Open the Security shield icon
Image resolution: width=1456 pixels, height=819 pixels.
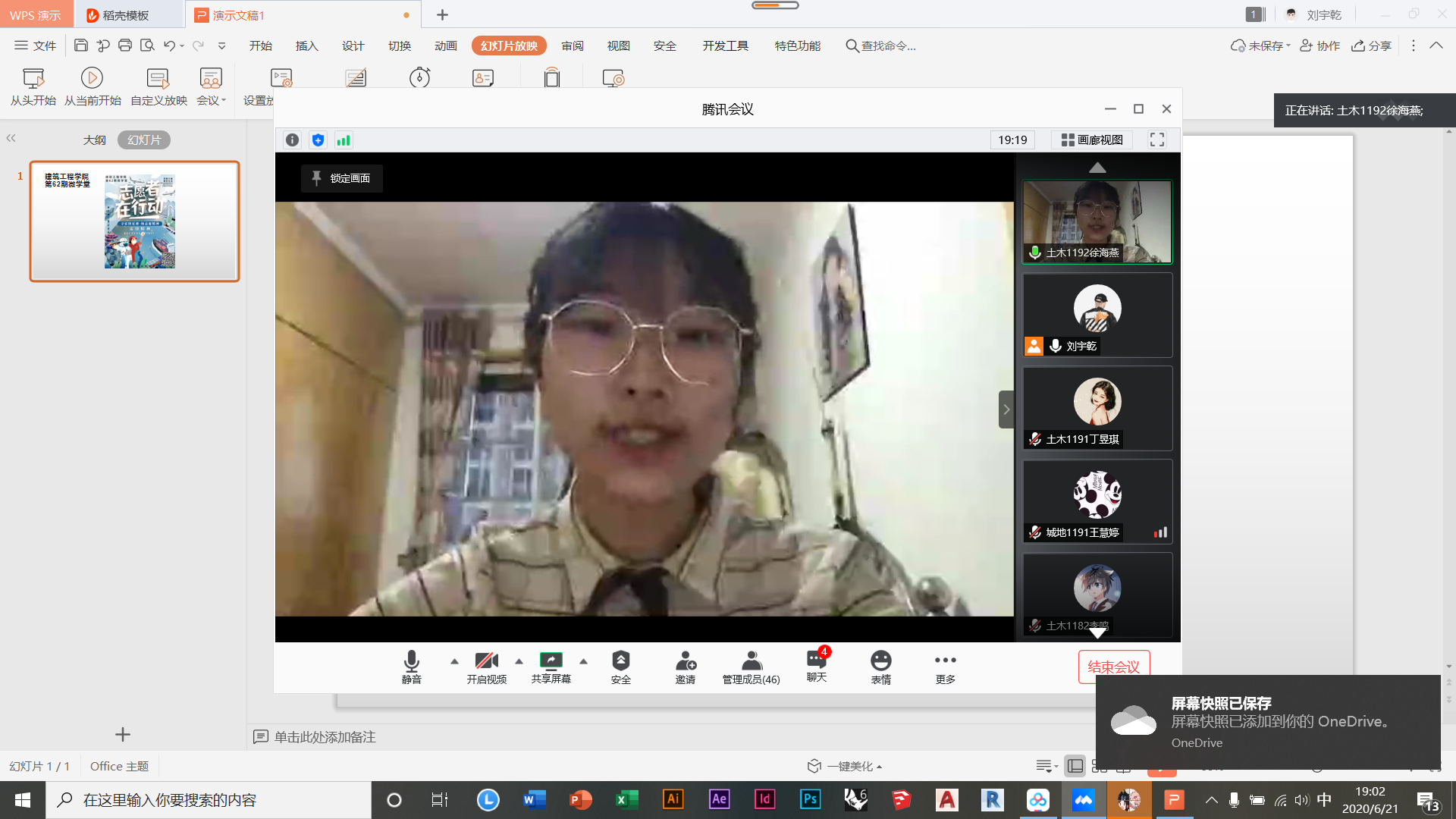(620, 661)
